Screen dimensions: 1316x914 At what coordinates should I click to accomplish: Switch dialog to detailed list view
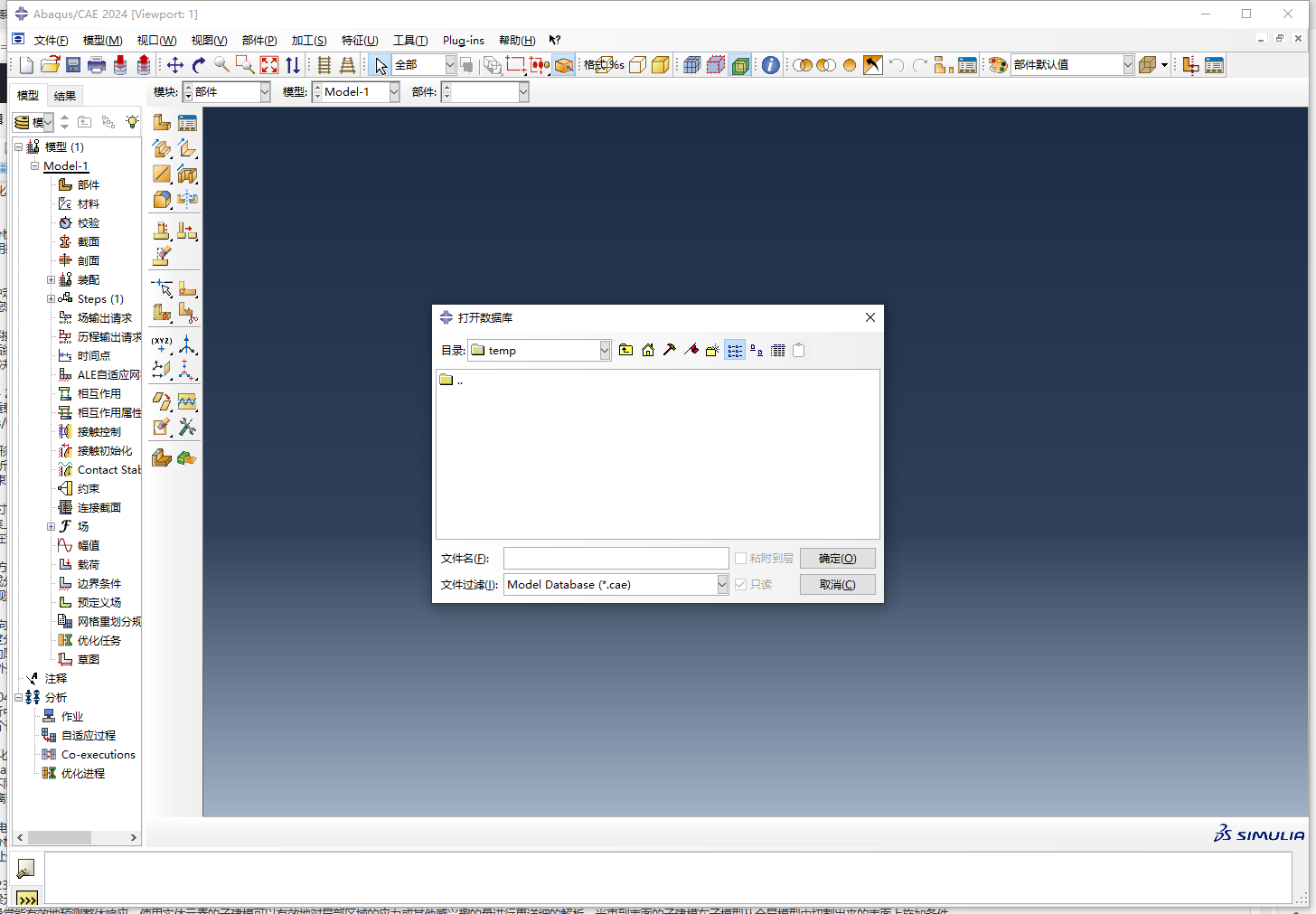point(777,350)
